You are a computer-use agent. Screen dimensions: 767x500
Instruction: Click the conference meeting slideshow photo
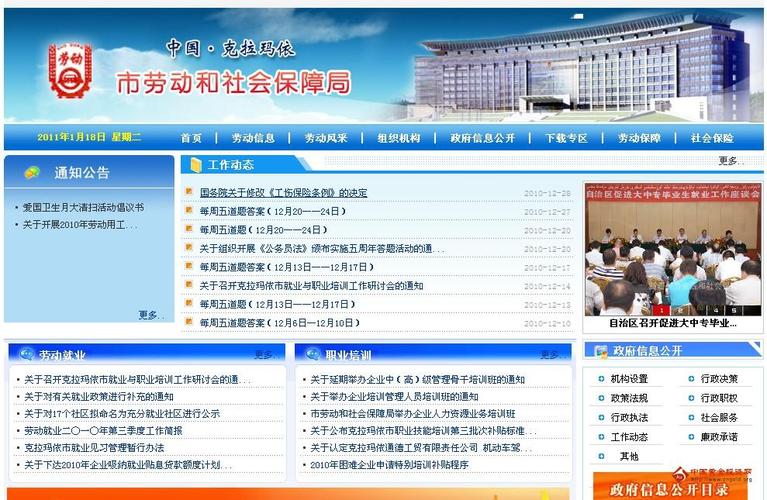click(x=672, y=245)
